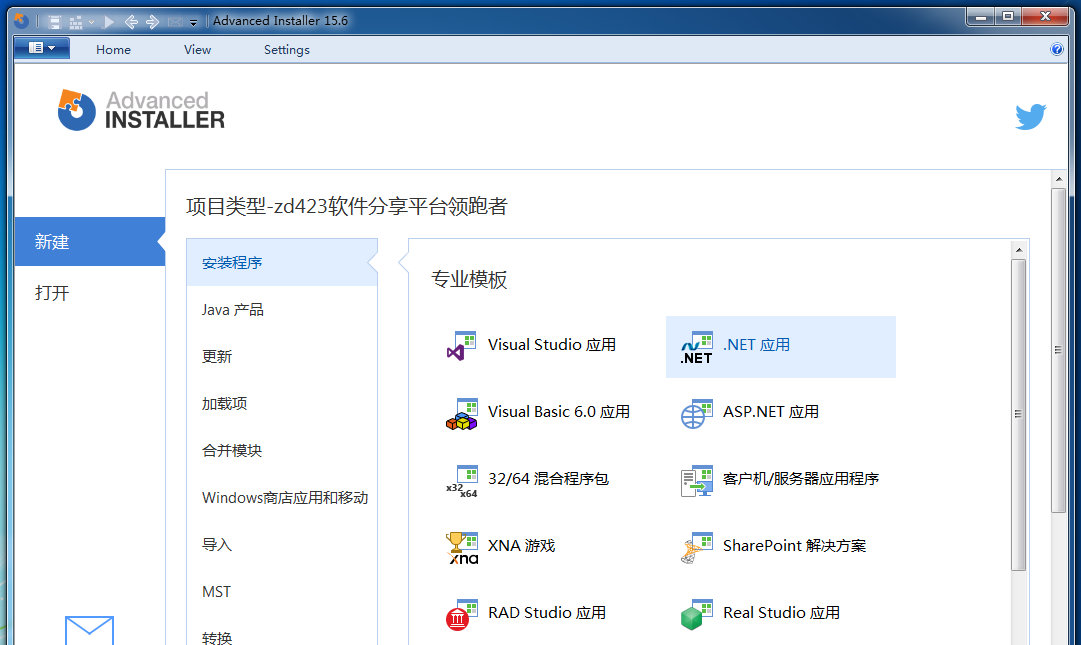Click the .NET 应用 template icon
Viewport: 1081px width, 645px height.
[696, 348]
